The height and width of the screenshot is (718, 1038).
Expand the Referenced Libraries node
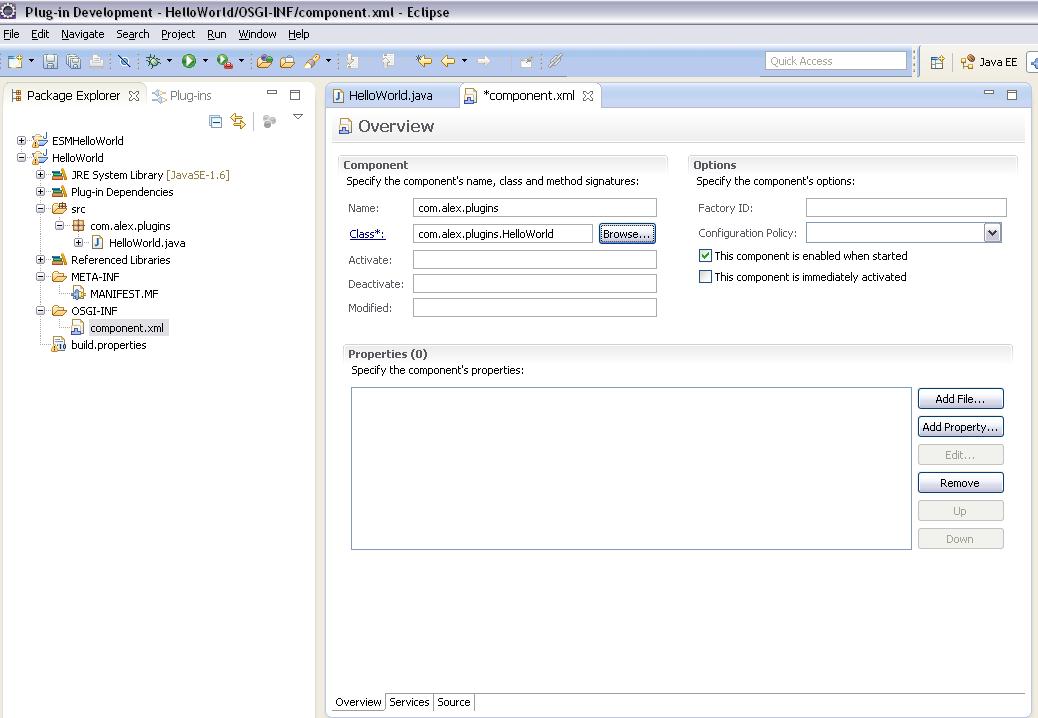[x=40, y=259]
